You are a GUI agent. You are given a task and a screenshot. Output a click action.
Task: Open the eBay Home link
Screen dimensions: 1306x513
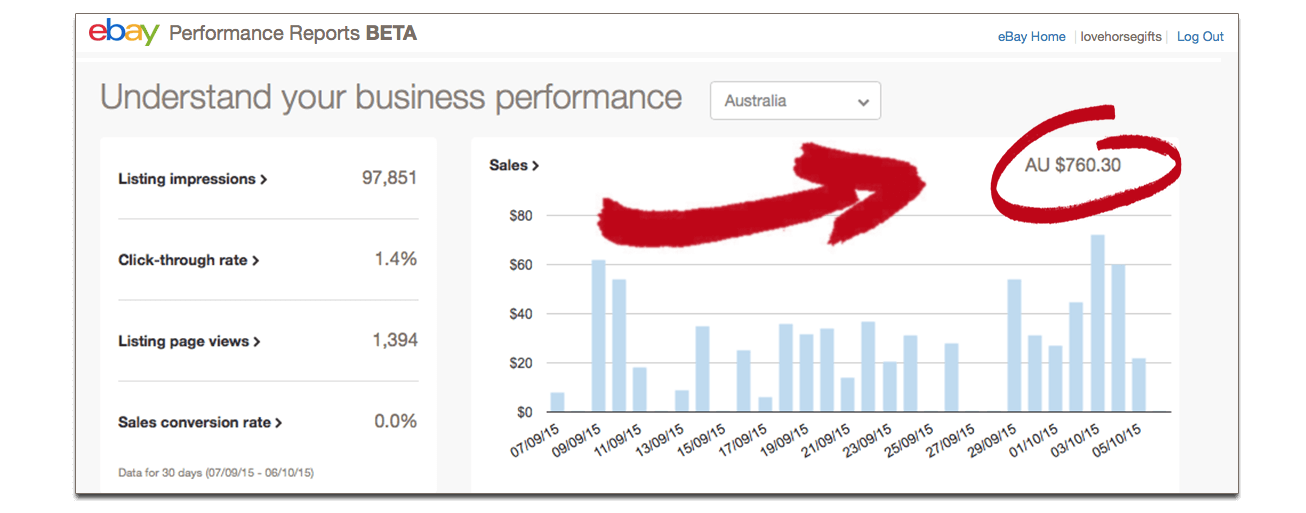pos(1031,37)
